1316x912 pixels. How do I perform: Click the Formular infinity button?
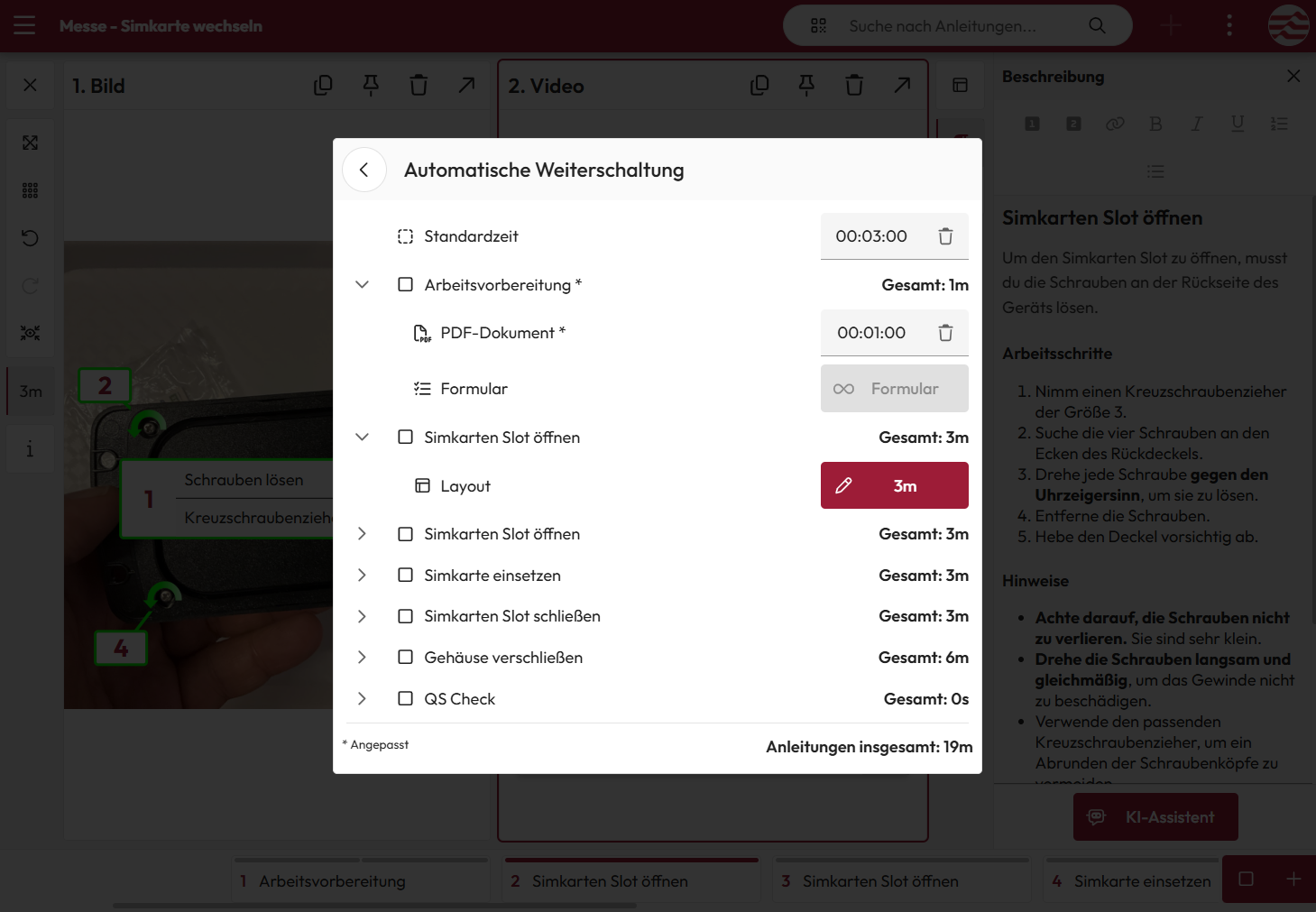tap(894, 389)
